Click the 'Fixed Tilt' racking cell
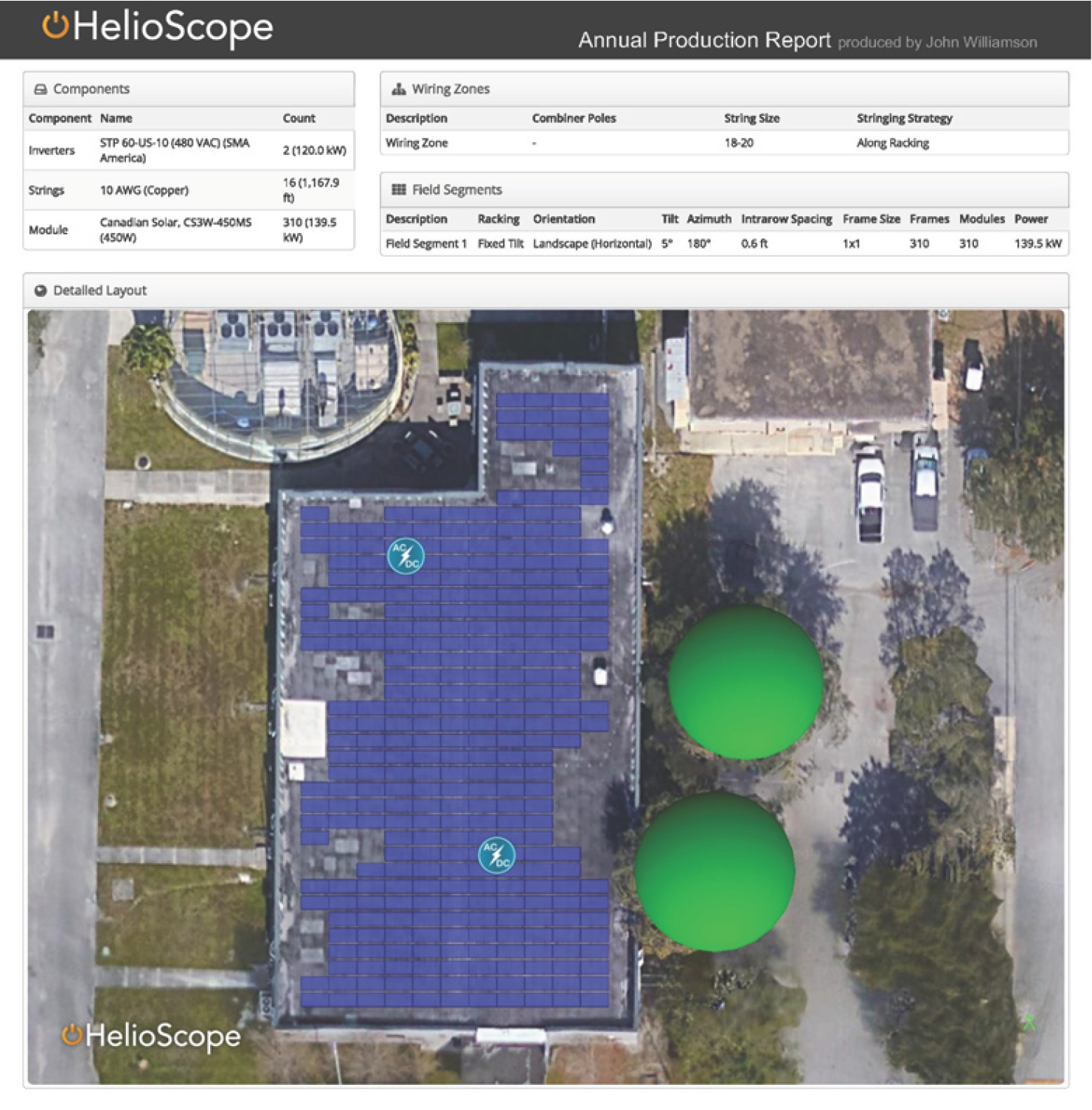1092x1110 pixels. coord(501,244)
